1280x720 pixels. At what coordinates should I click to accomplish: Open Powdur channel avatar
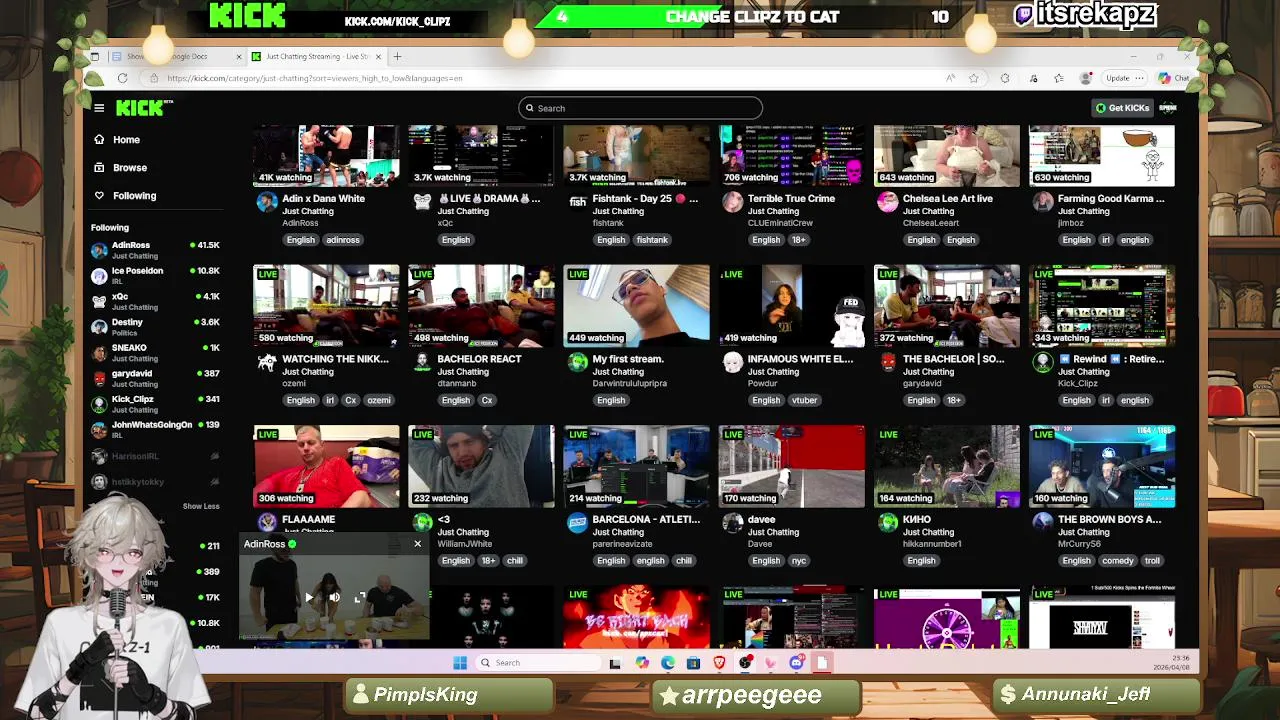(733, 362)
